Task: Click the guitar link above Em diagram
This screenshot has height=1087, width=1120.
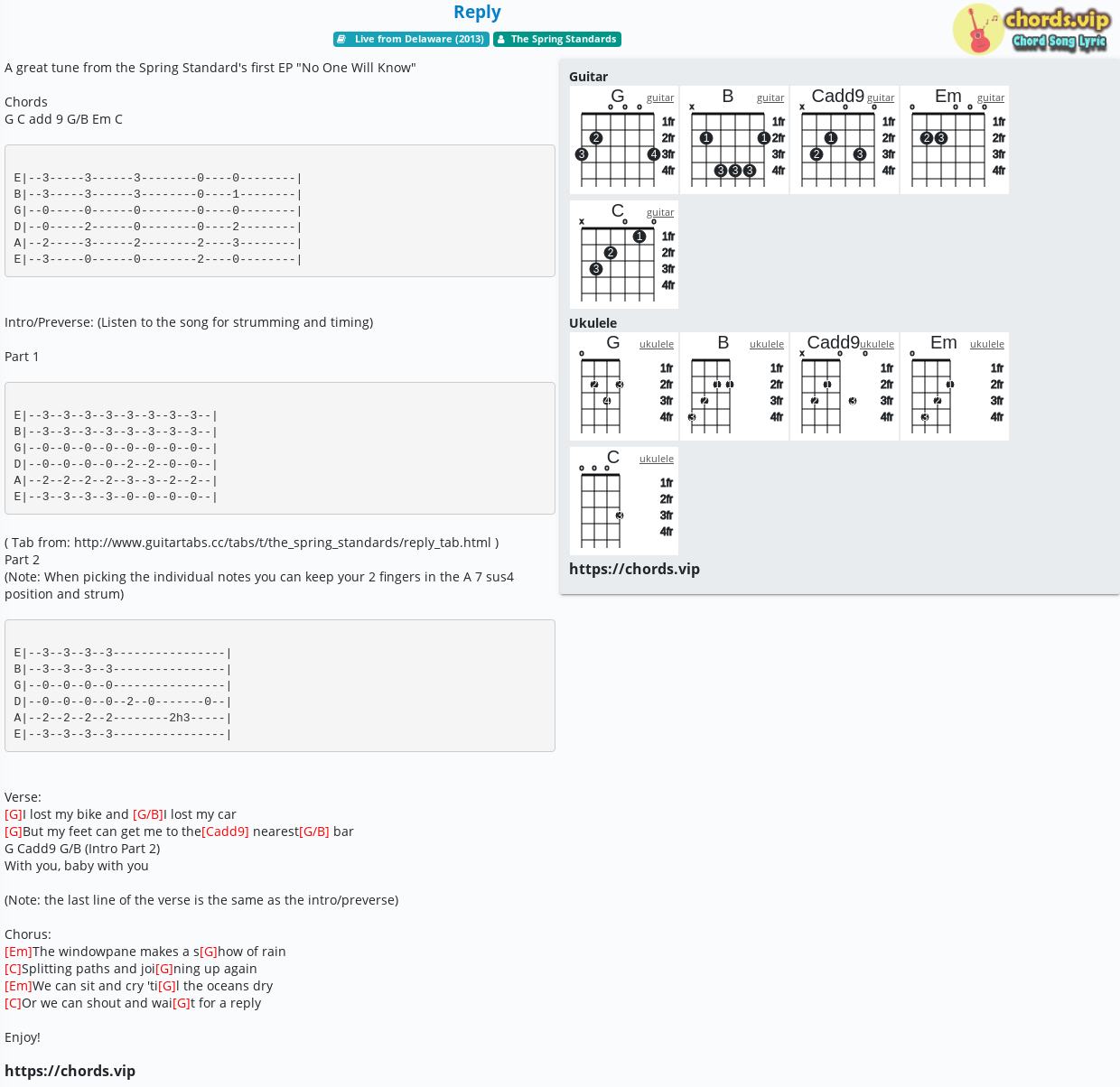Action: [x=991, y=98]
